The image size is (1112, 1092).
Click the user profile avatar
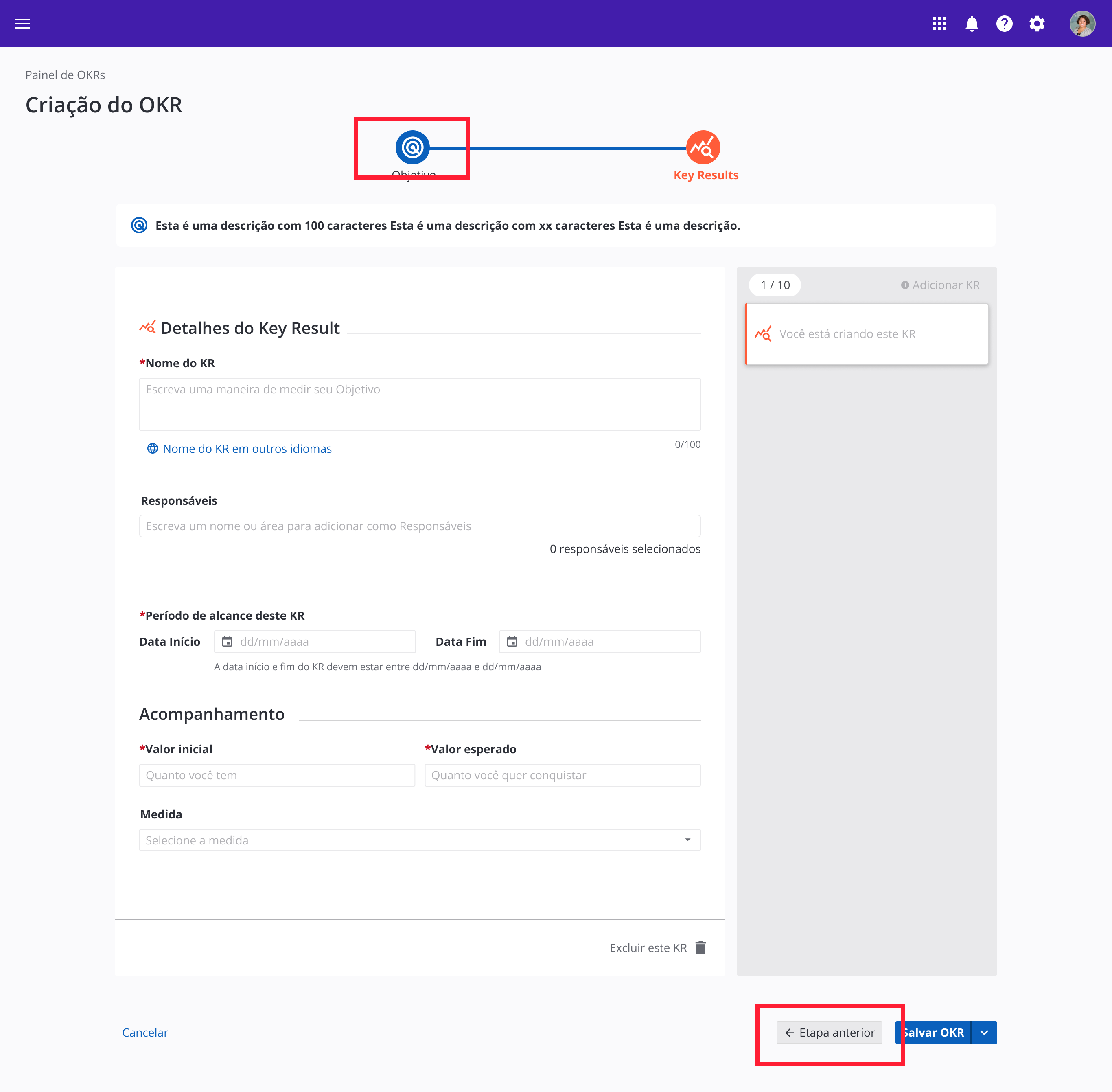tap(1082, 24)
